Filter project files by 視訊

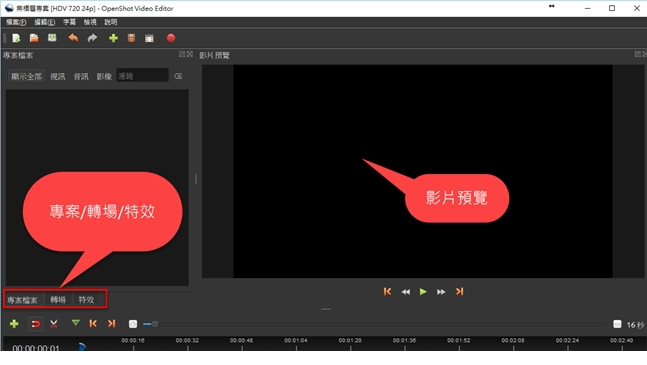pos(58,76)
